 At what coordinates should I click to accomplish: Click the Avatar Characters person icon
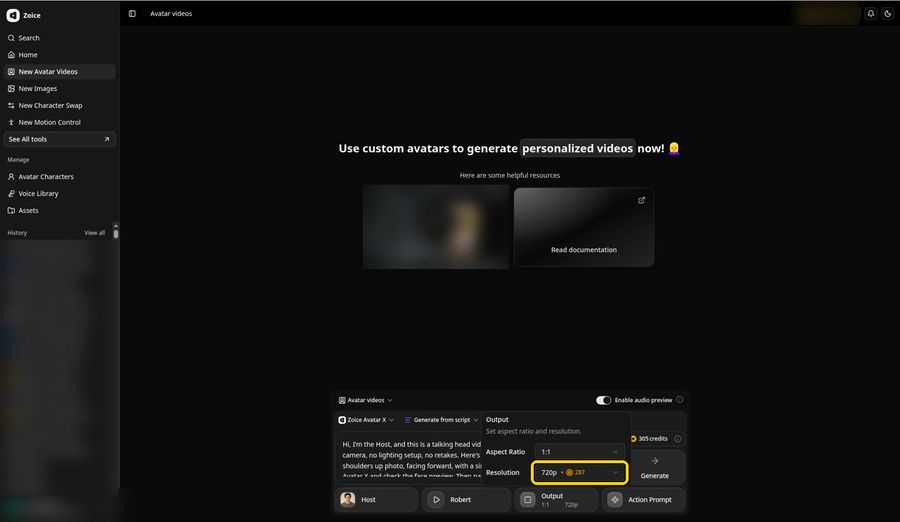(11, 176)
